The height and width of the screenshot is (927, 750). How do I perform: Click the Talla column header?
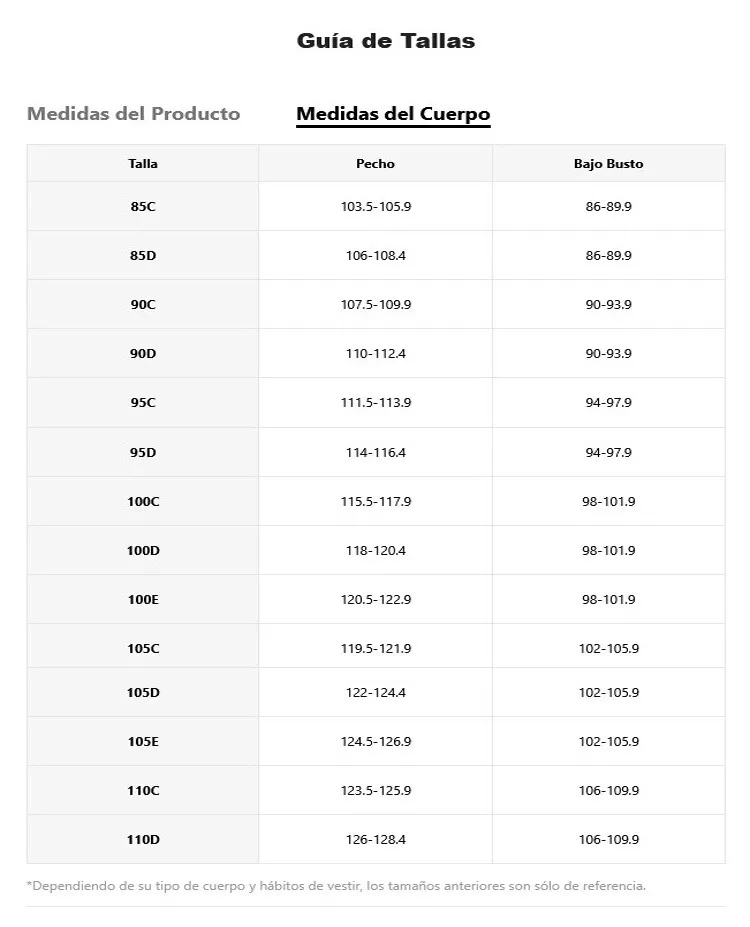point(143,163)
